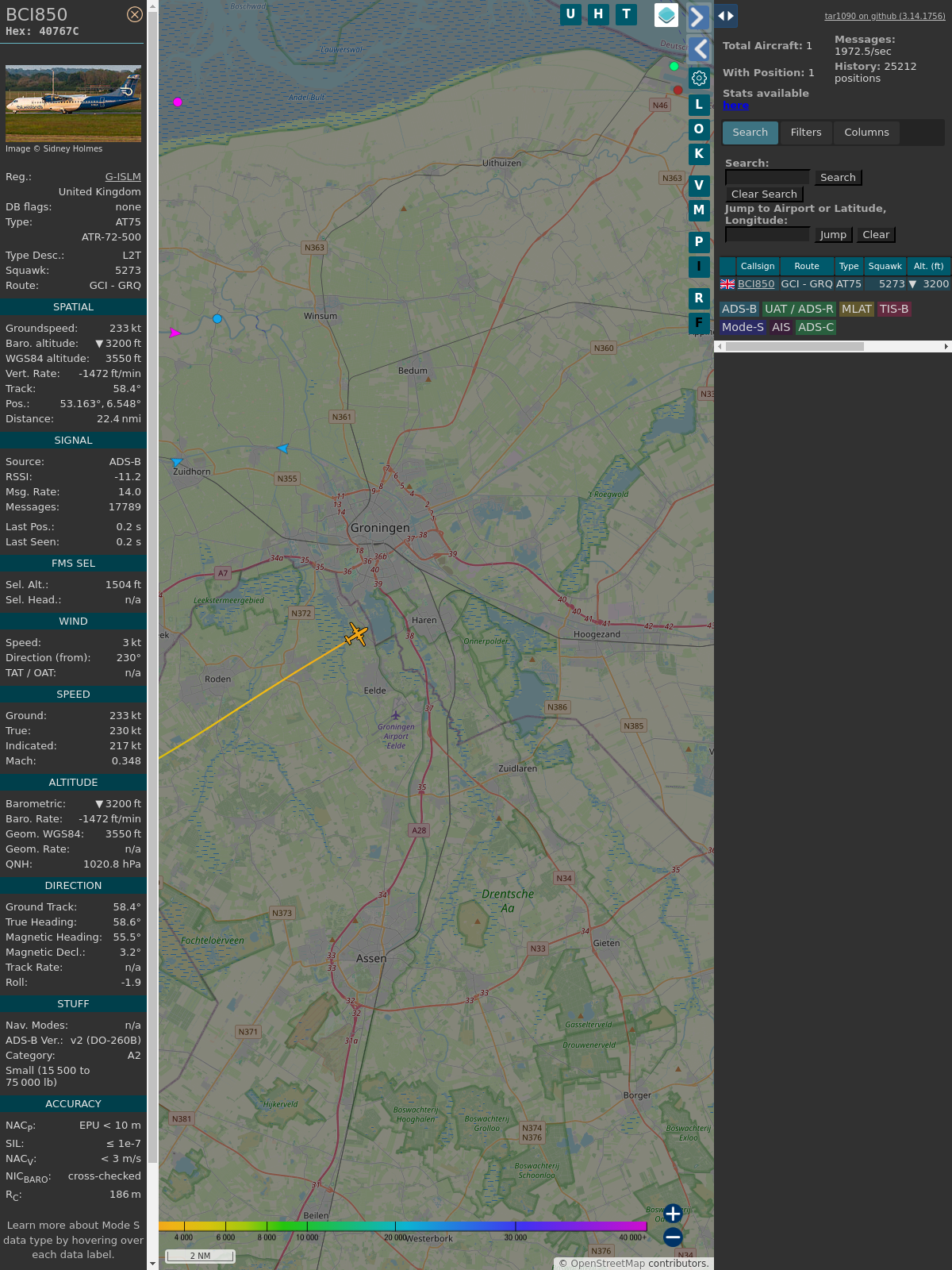Sort table by Alt. (ft) column
The image size is (952, 1270).
tap(928, 267)
